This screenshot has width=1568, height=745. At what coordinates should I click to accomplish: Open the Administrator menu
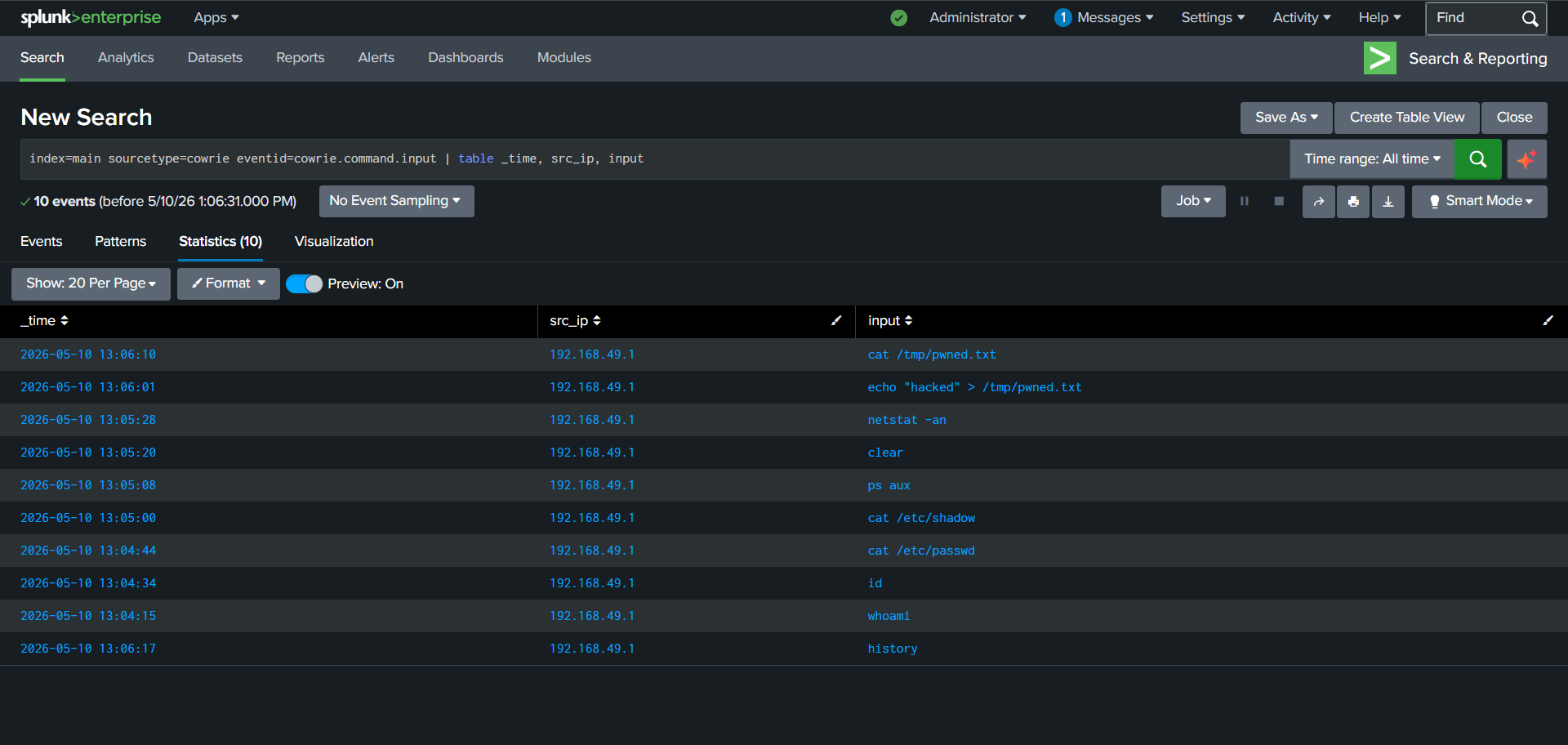click(978, 18)
